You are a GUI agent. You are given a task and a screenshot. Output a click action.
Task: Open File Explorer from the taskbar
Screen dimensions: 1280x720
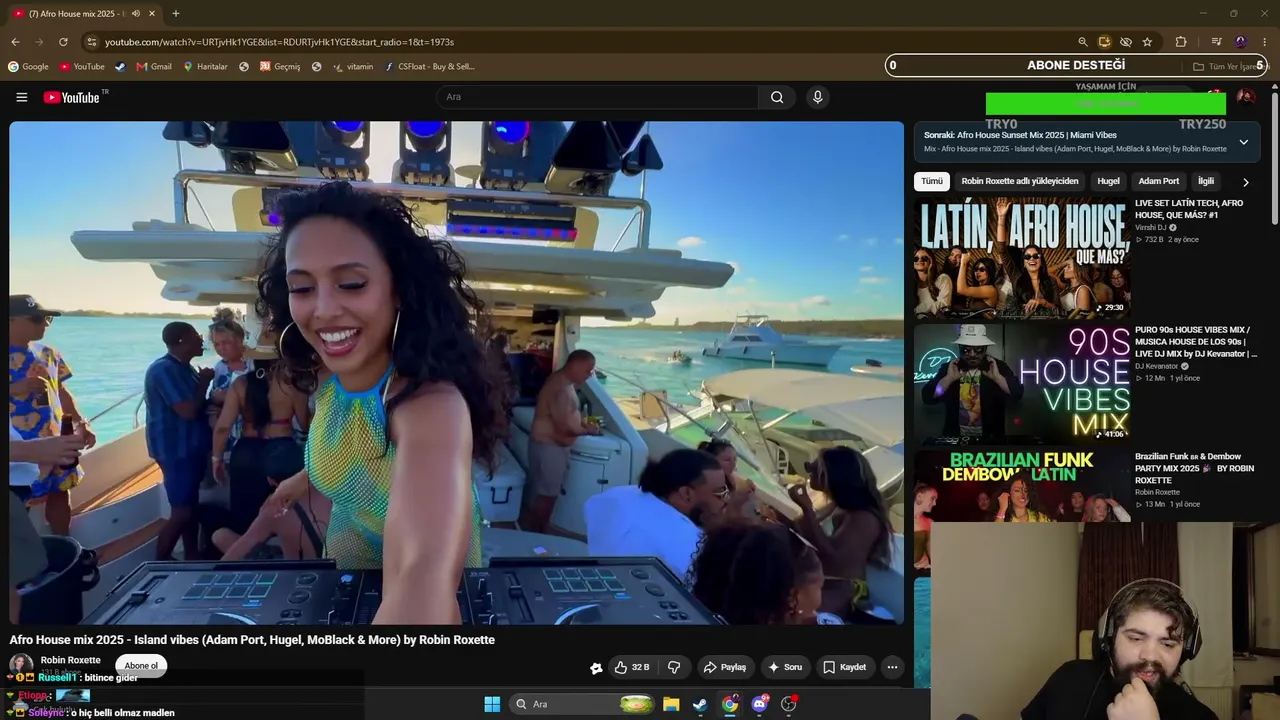coord(671,704)
